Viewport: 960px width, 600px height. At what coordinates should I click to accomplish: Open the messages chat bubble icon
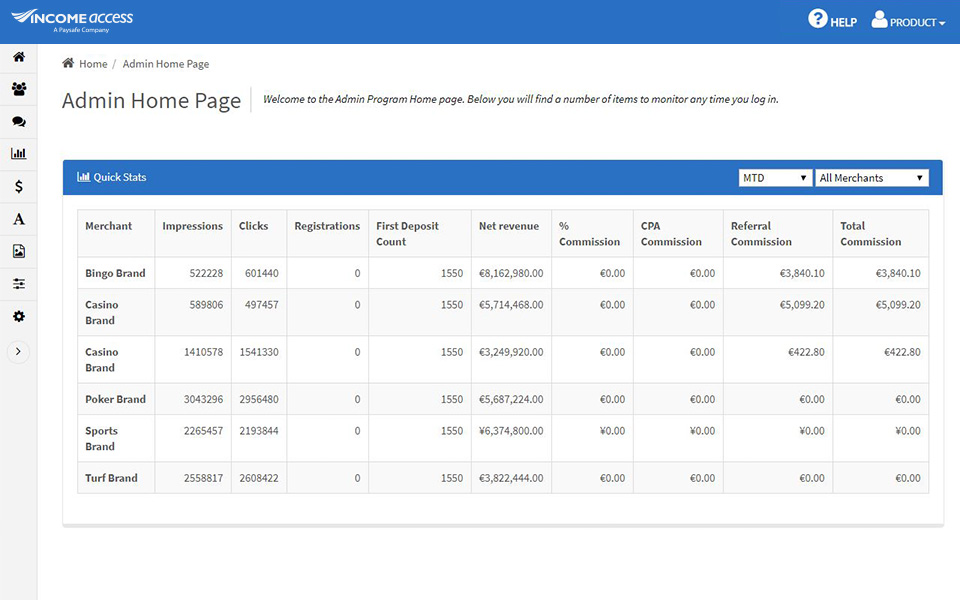[18, 121]
